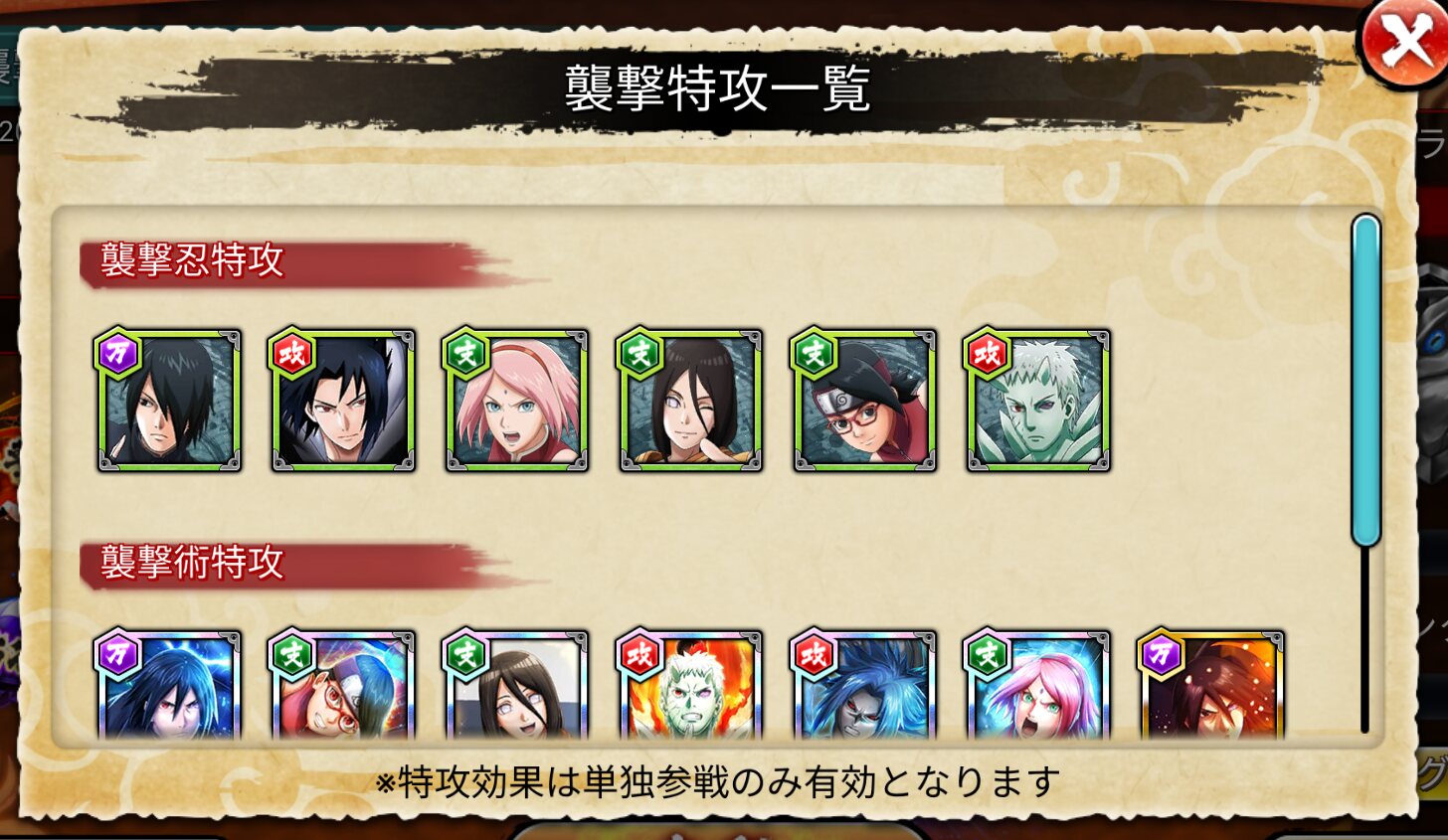The image size is (1448, 840).
Task: Close the 襲撃特攻一覧 popup
Action: pyautogui.click(x=1404, y=44)
